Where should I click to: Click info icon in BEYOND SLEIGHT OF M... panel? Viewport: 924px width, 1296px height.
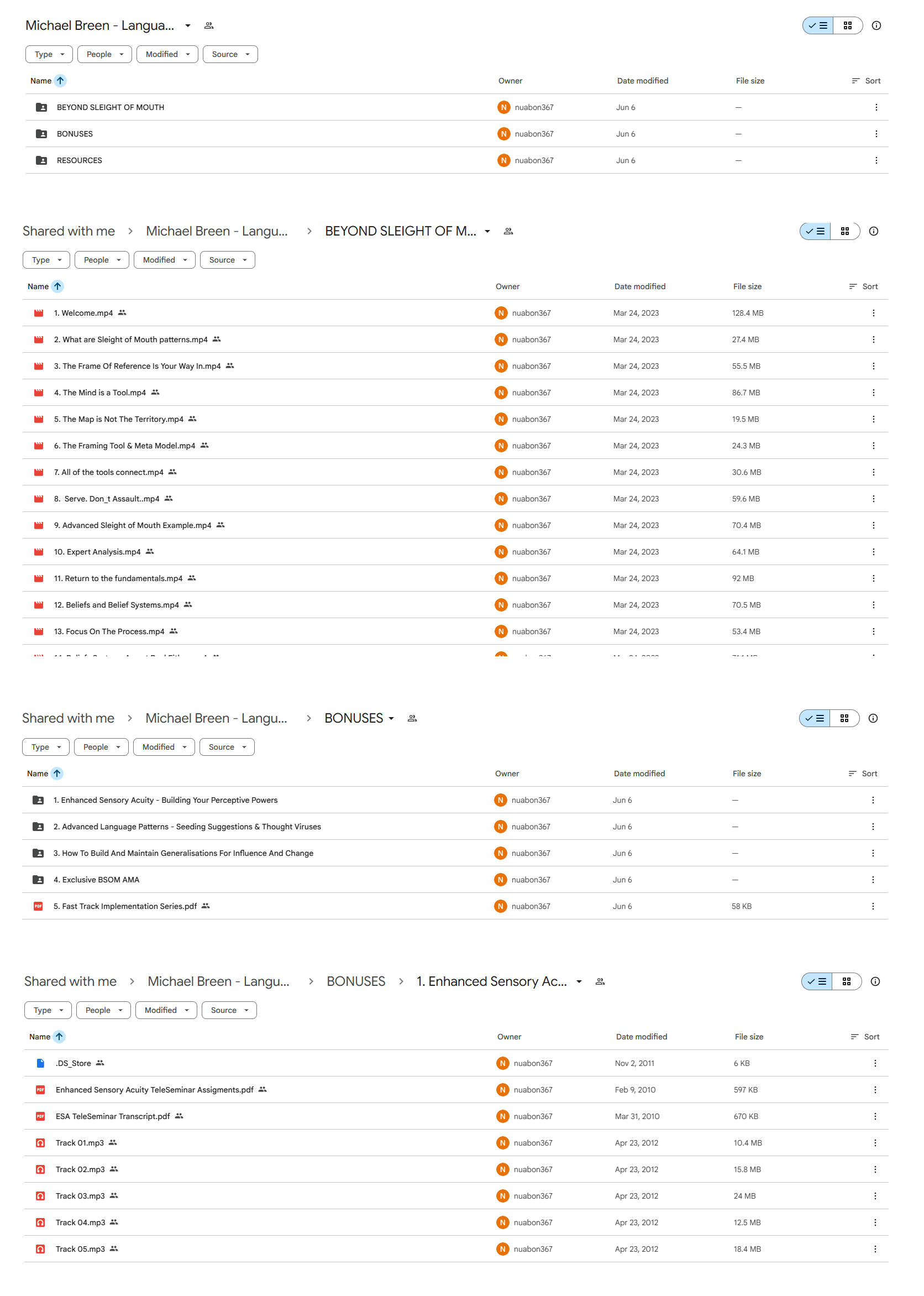point(873,231)
